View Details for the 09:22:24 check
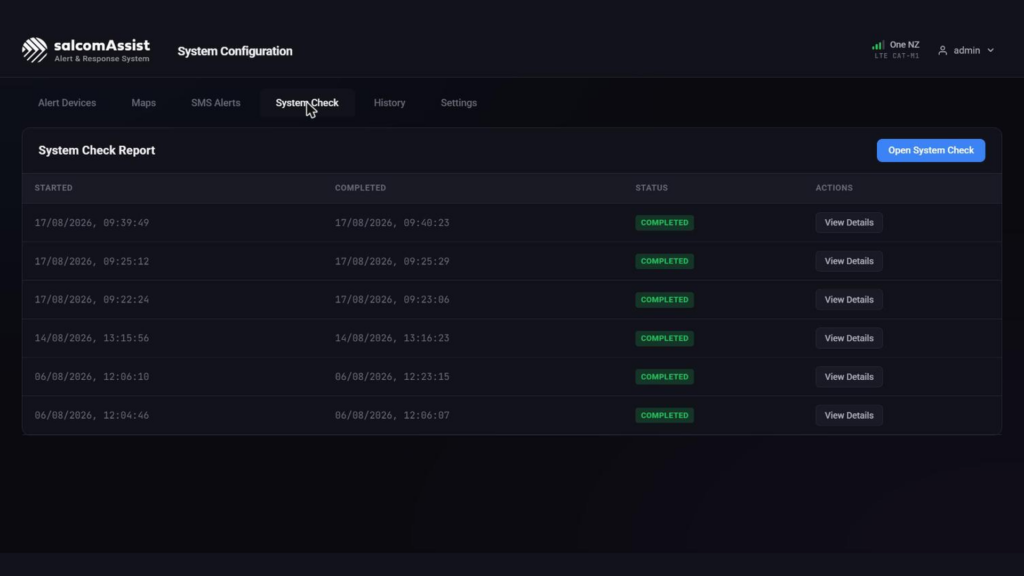 tap(848, 300)
